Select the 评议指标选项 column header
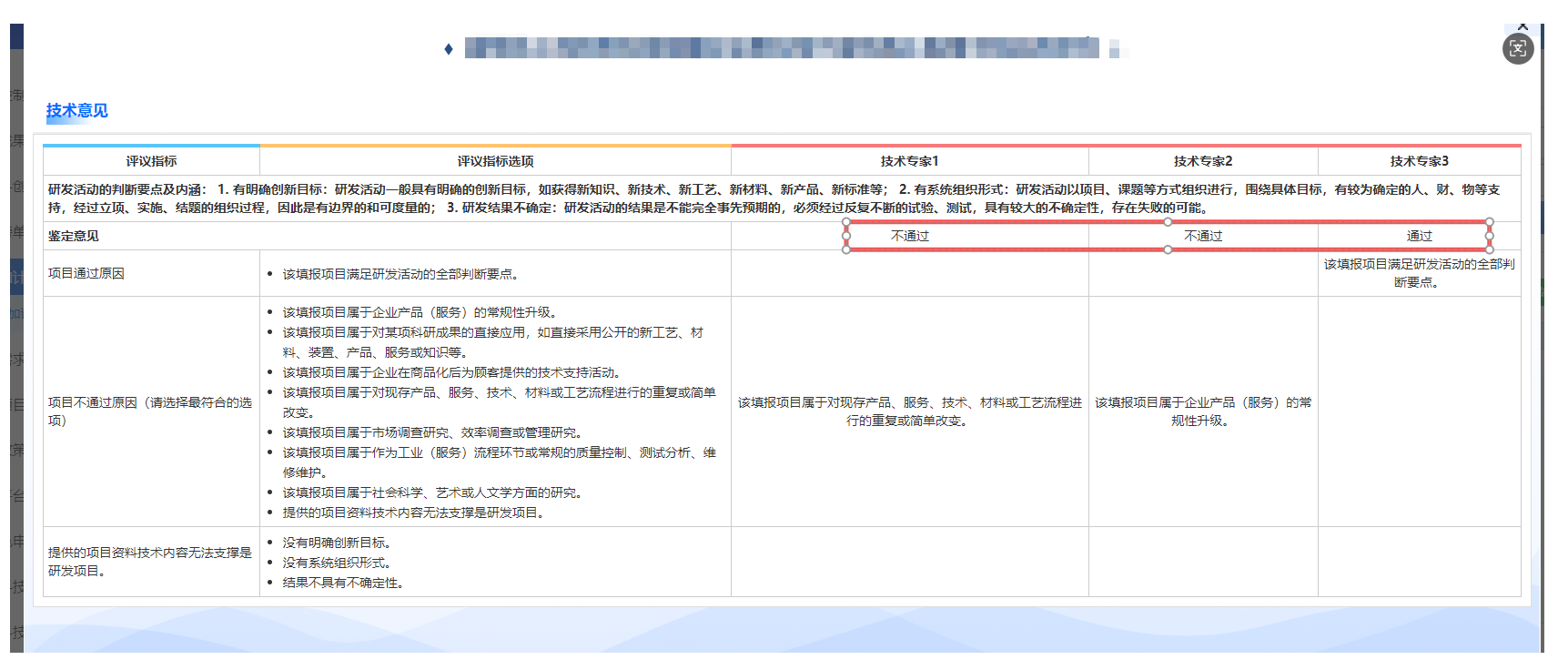 point(495,161)
